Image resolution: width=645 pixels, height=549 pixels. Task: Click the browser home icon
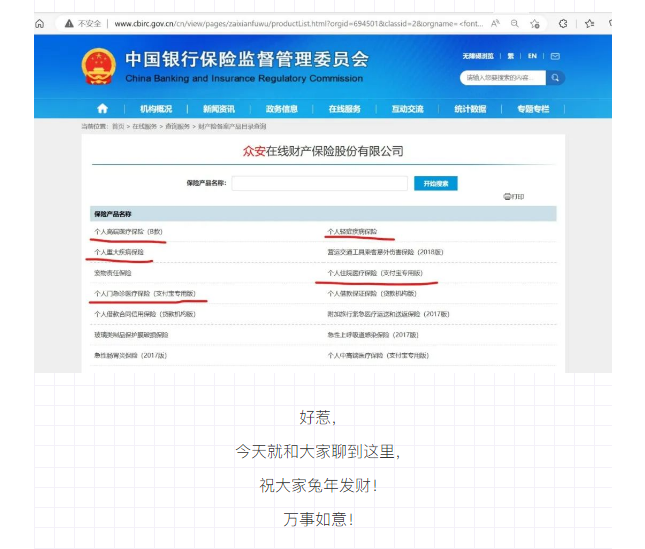pyautogui.click(x=39, y=23)
